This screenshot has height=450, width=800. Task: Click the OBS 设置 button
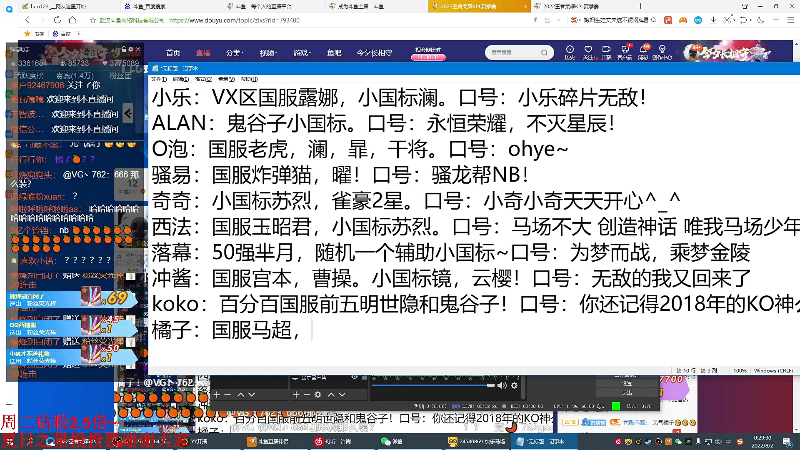(x=628, y=384)
